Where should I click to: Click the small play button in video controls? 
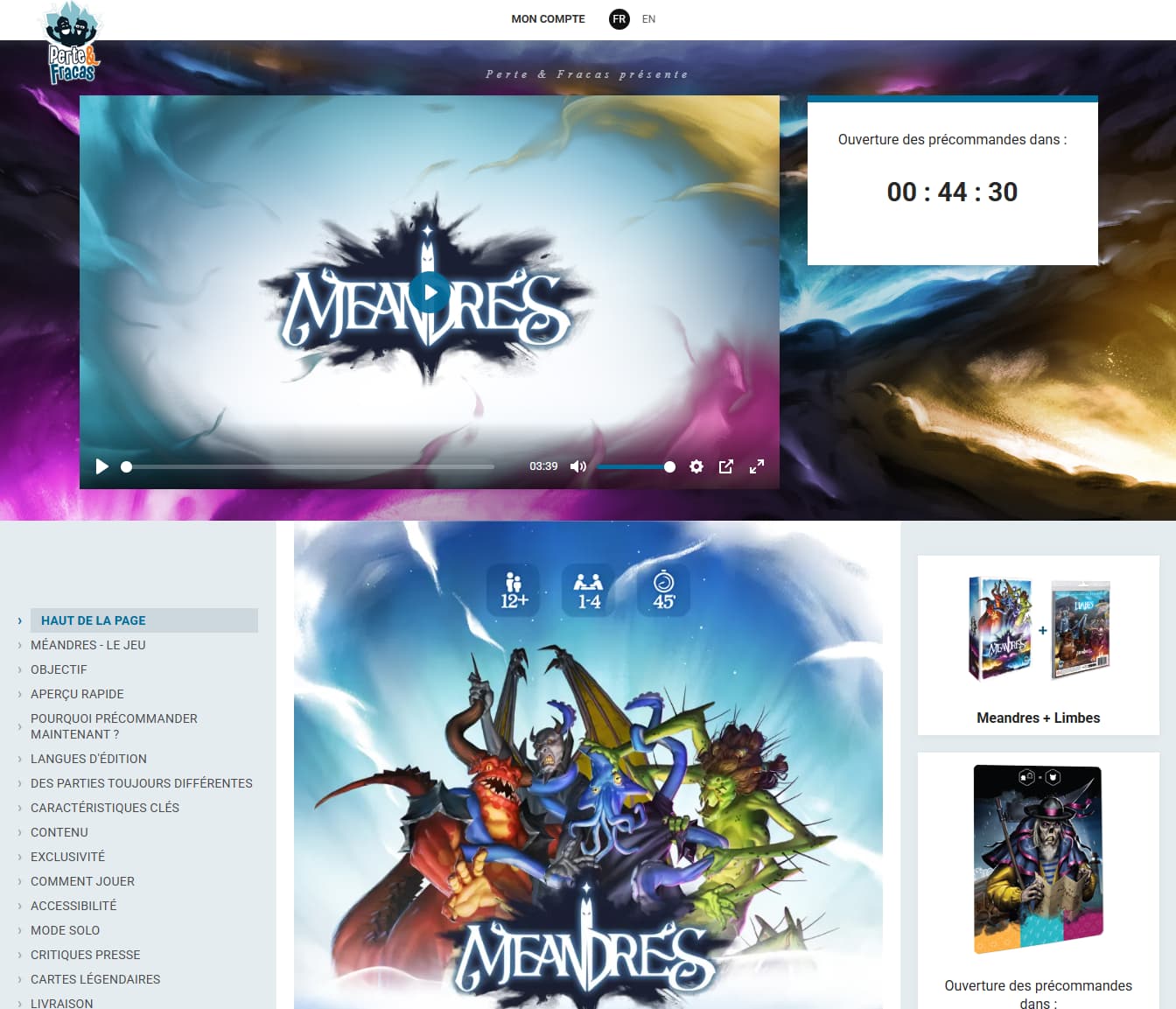pyautogui.click(x=102, y=466)
